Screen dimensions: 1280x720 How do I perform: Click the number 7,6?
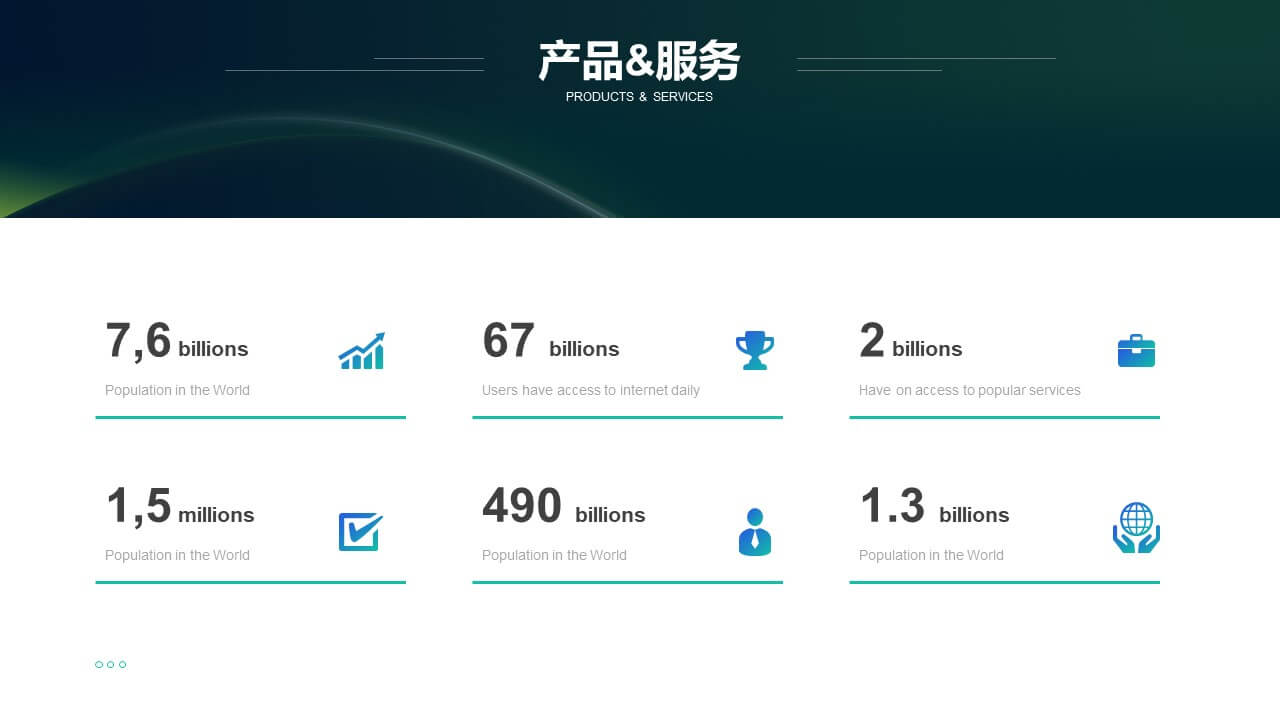click(x=138, y=342)
